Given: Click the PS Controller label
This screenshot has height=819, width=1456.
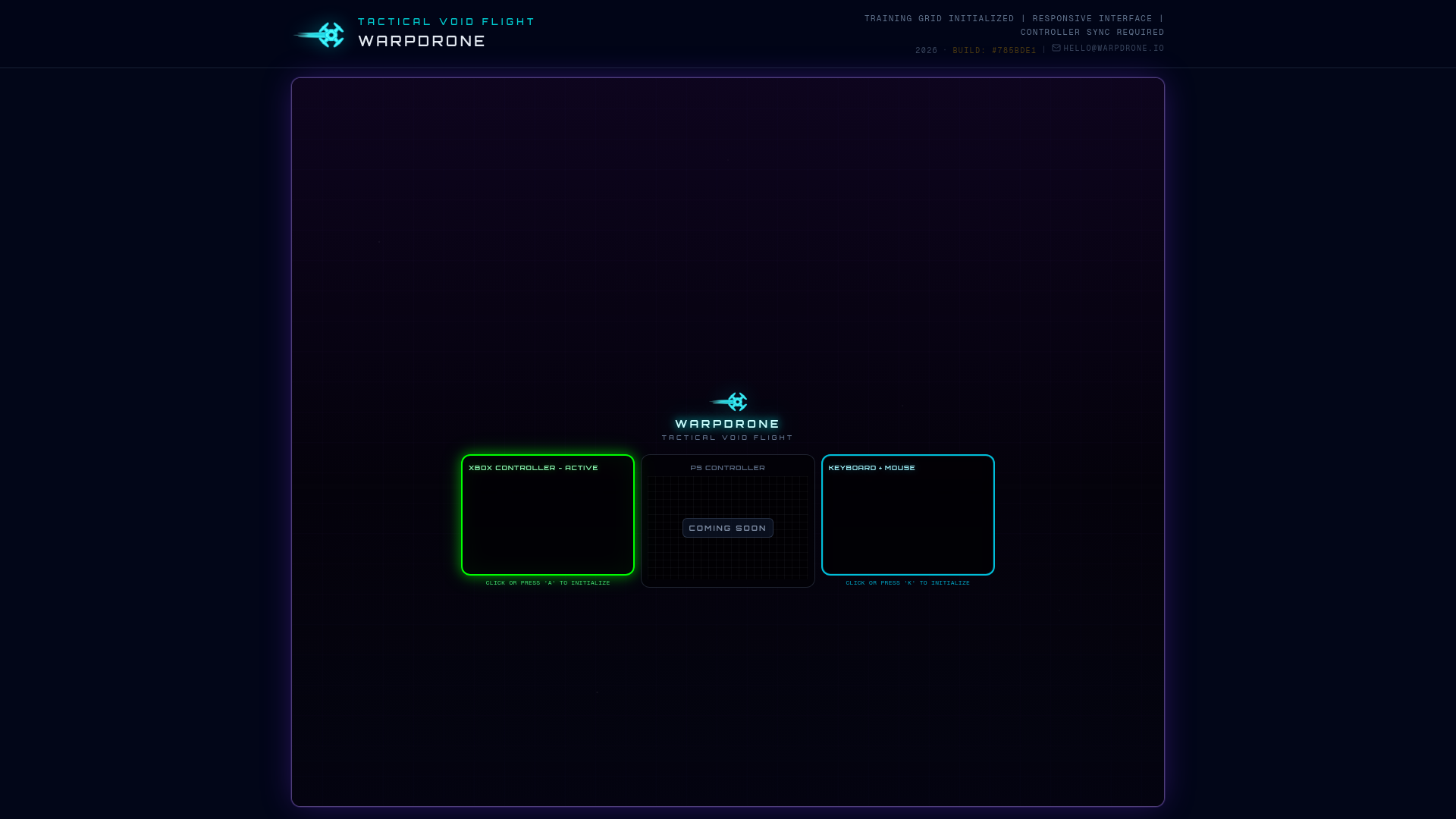Looking at the screenshot, I should (728, 468).
